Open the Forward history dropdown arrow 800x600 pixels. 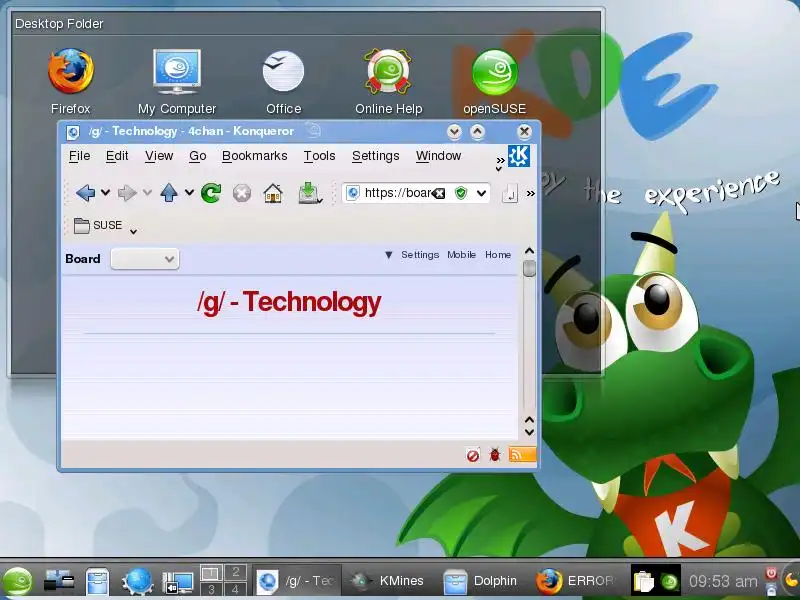pyautogui.click(x=147, y=192)
